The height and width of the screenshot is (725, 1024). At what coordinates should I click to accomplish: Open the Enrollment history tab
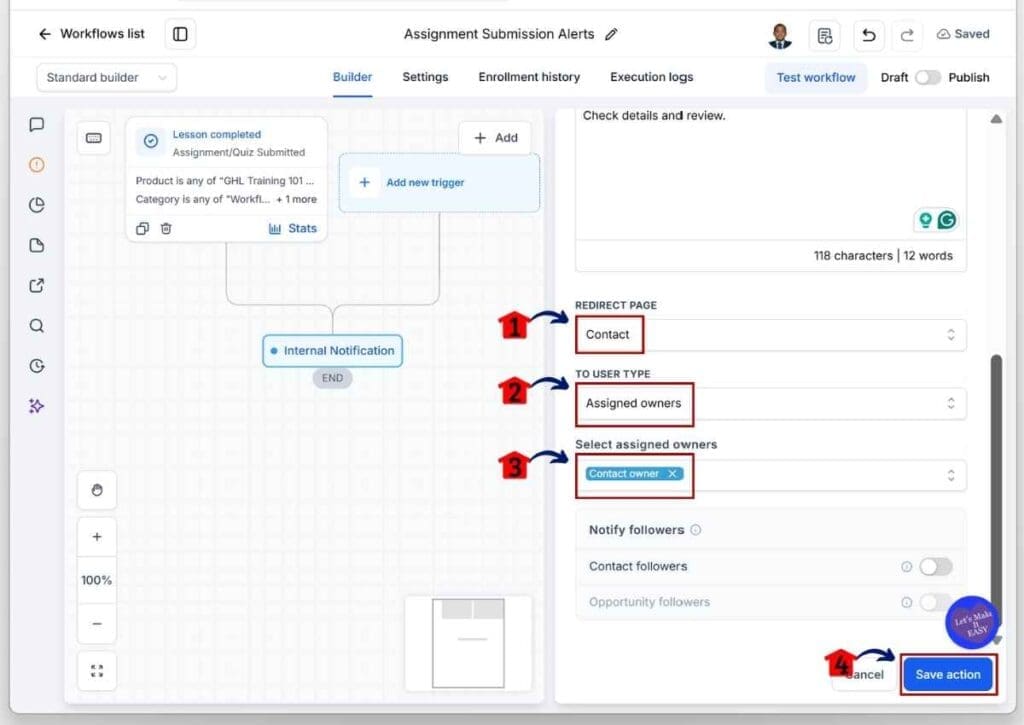[529, 77]
